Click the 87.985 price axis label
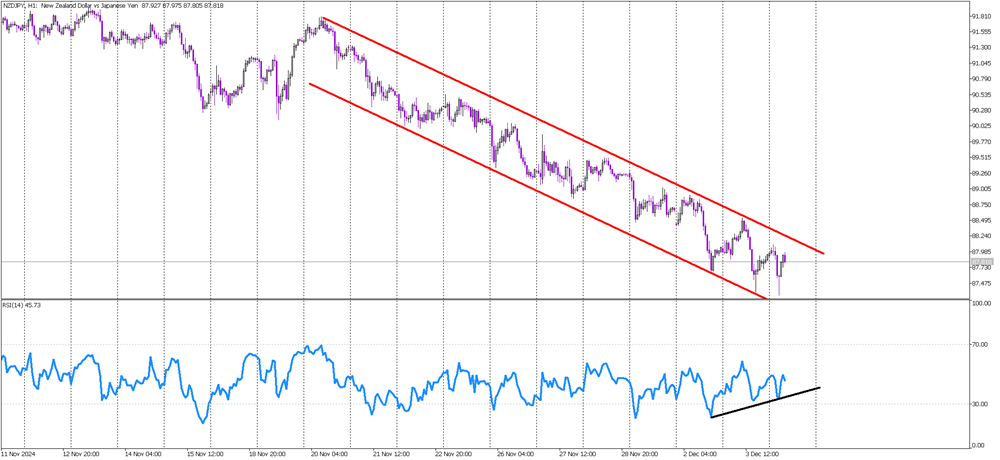The image size is (1000, 460). (980, 252)
